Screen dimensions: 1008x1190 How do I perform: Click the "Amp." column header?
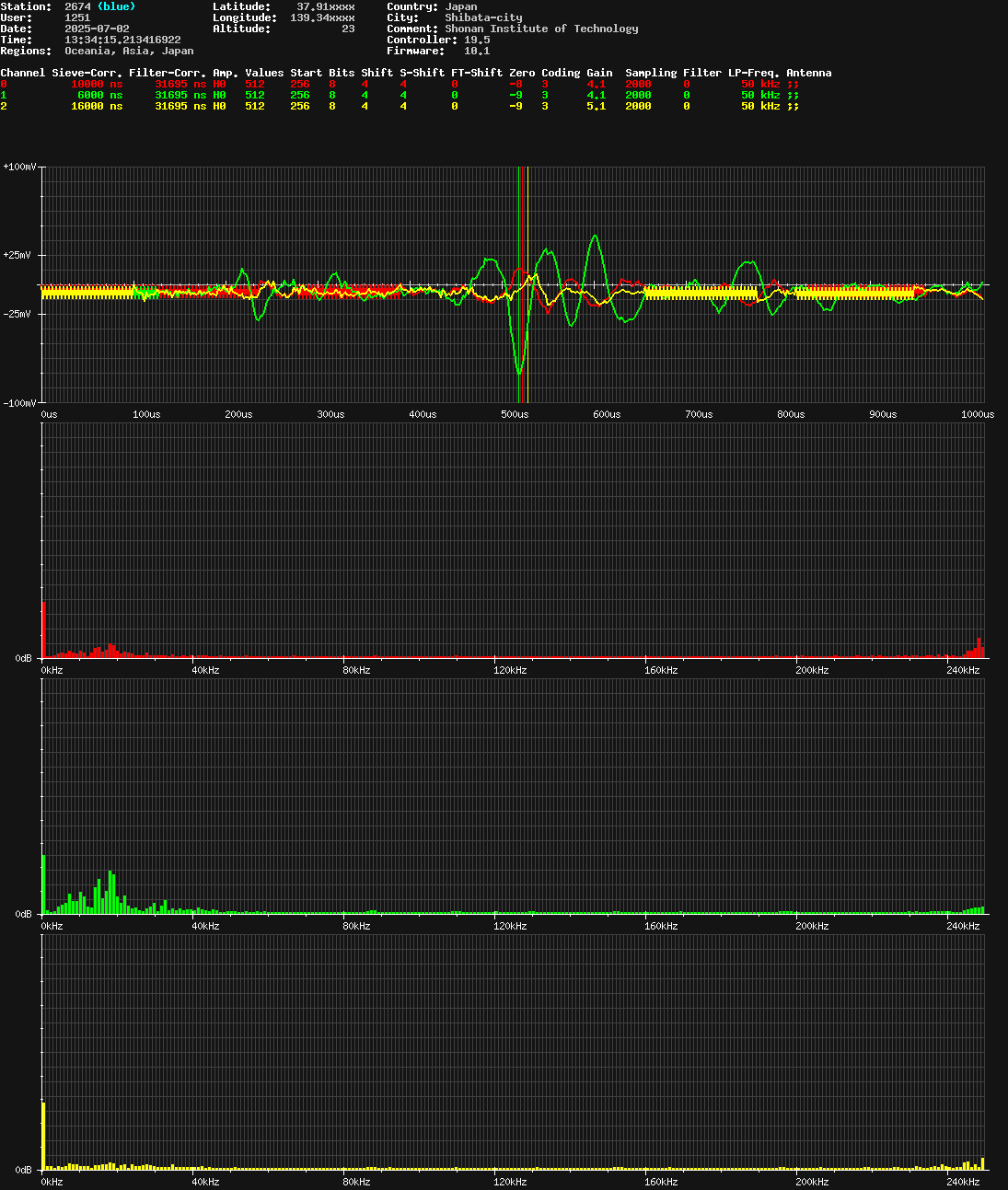point(226,73)
